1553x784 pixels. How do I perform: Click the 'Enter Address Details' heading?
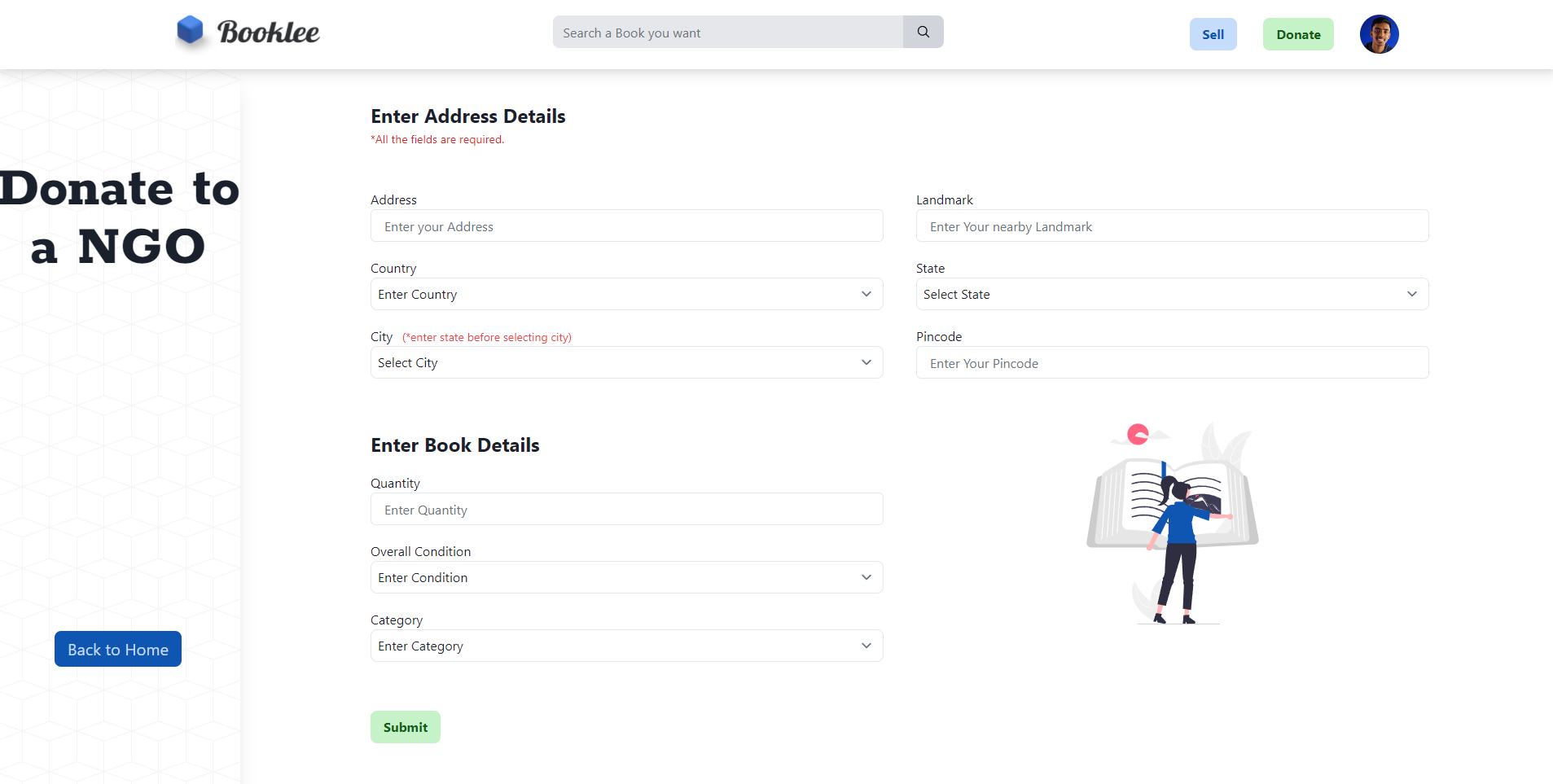click(468, 116)
